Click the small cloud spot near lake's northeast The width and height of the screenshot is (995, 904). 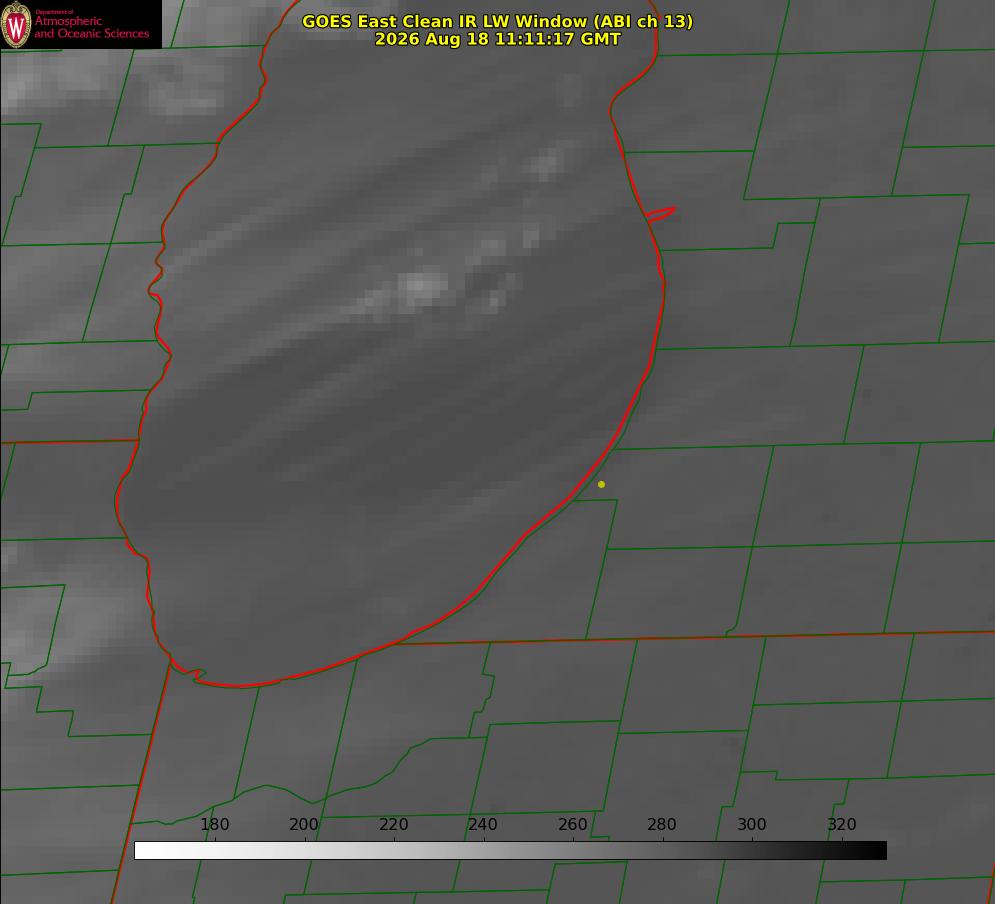coord(546,165)
